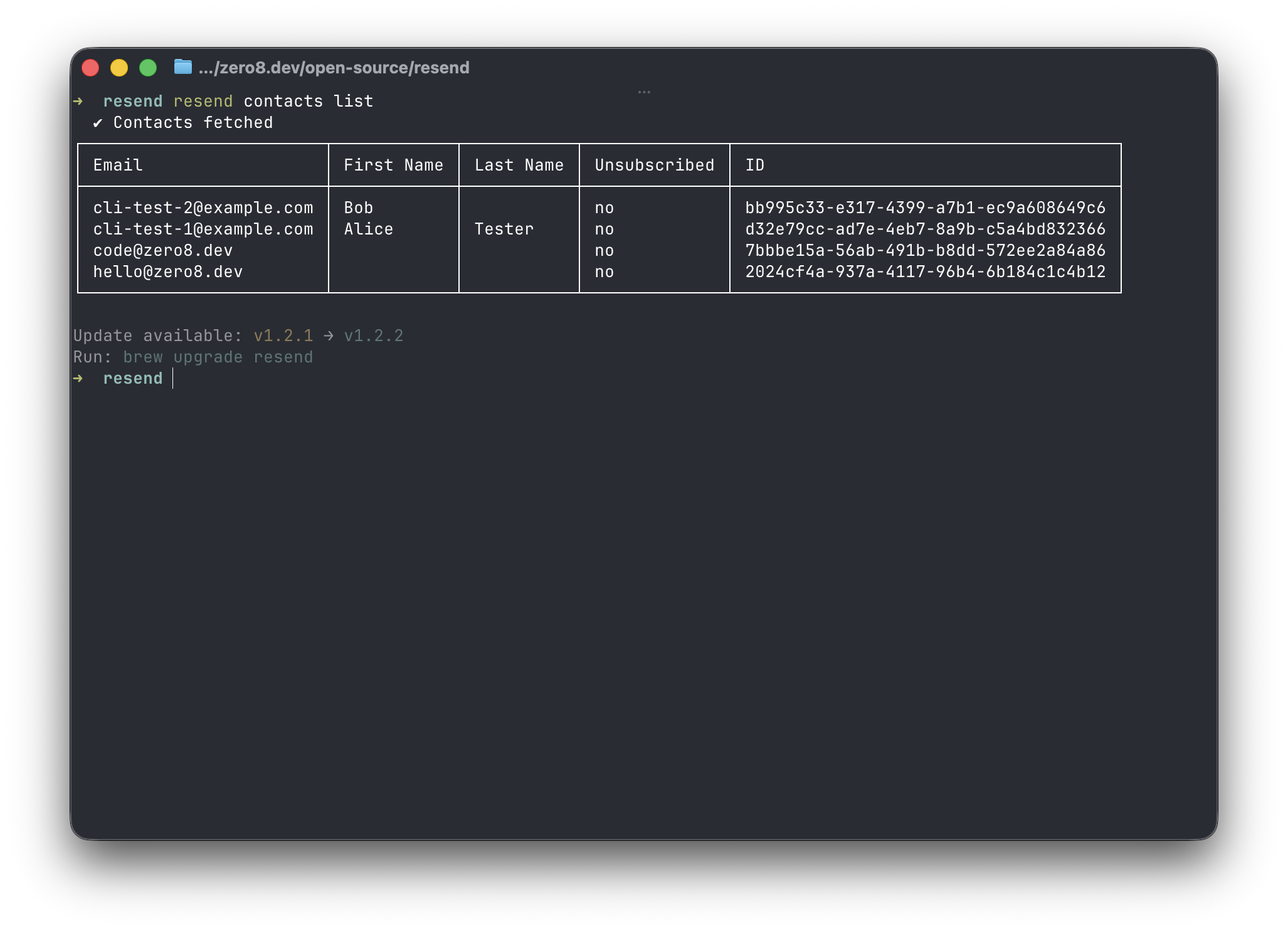Image resolution: width=1288 pixels, height=933 pixels.
Task: Click the green prompt arrow on first line
Action: click(78, 101)
